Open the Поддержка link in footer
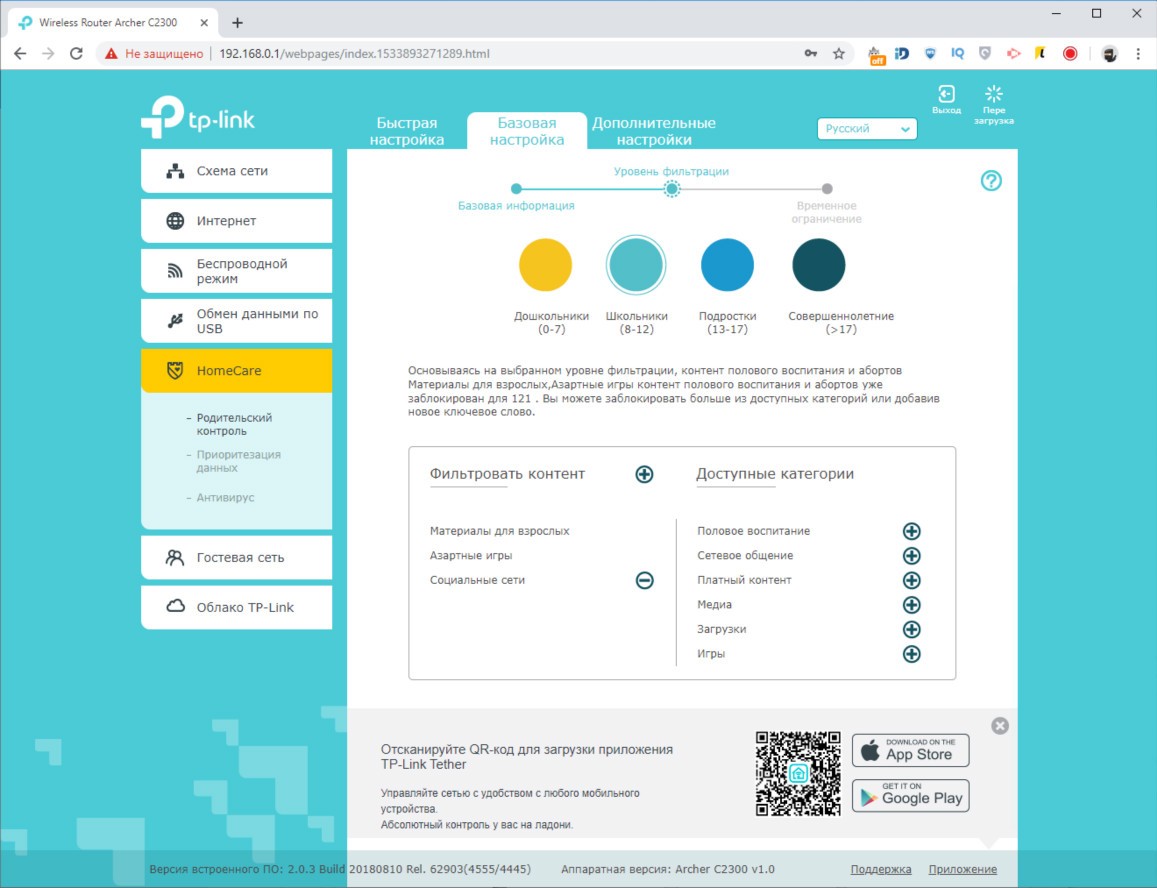Screen dimensions: 1157x888 click(x=880, y=869)
